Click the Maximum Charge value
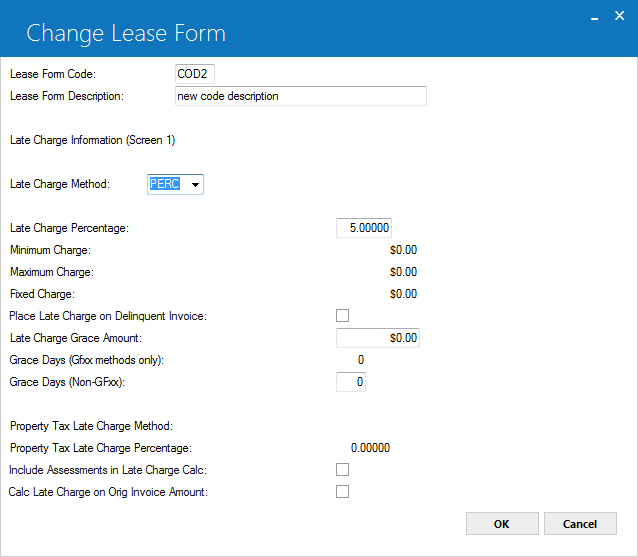The image size is (638, 557). (403, 272)
